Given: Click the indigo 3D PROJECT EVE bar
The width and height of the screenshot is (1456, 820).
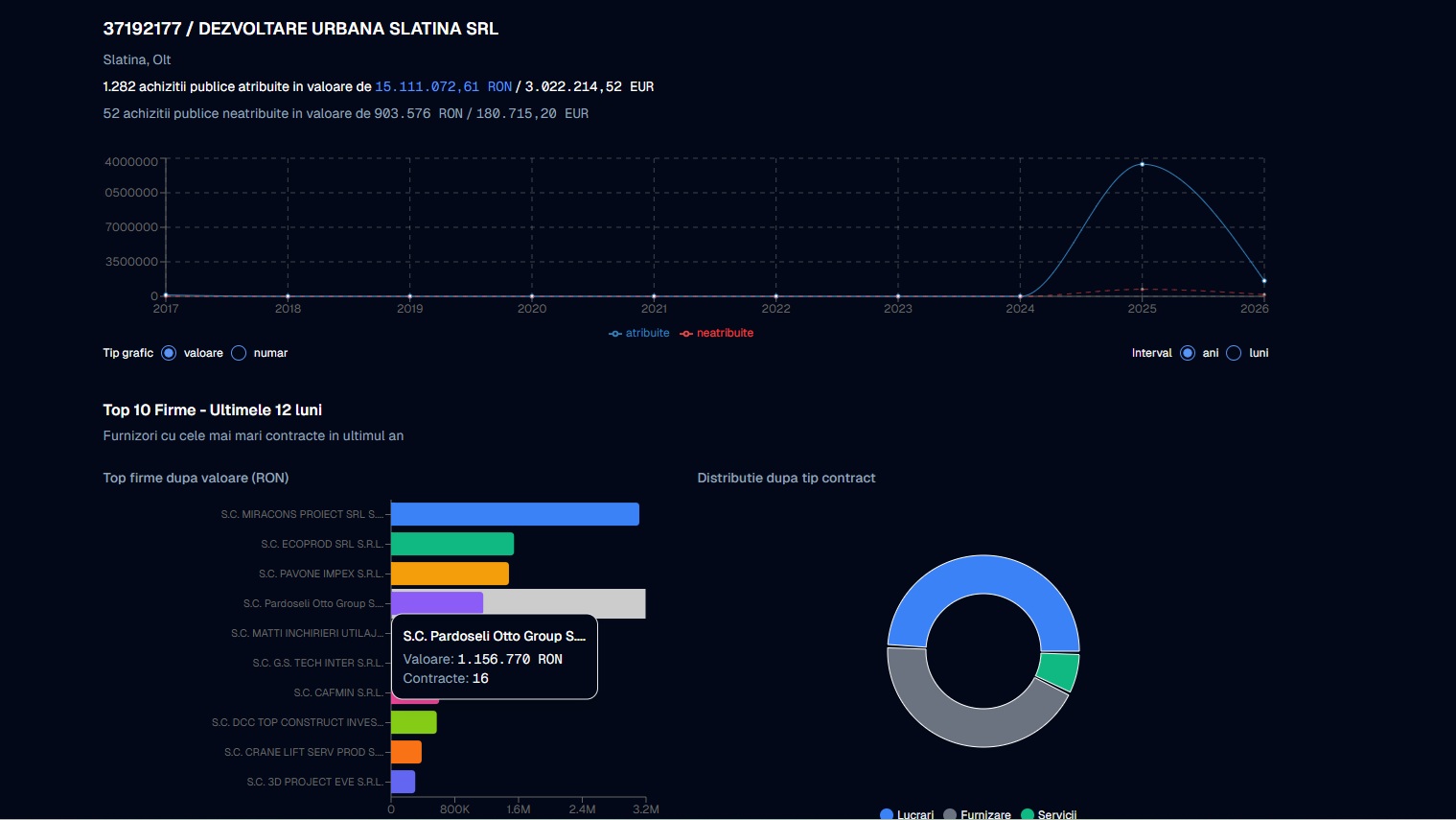Looking at the screenshot, I should click(x=403, y=782).
